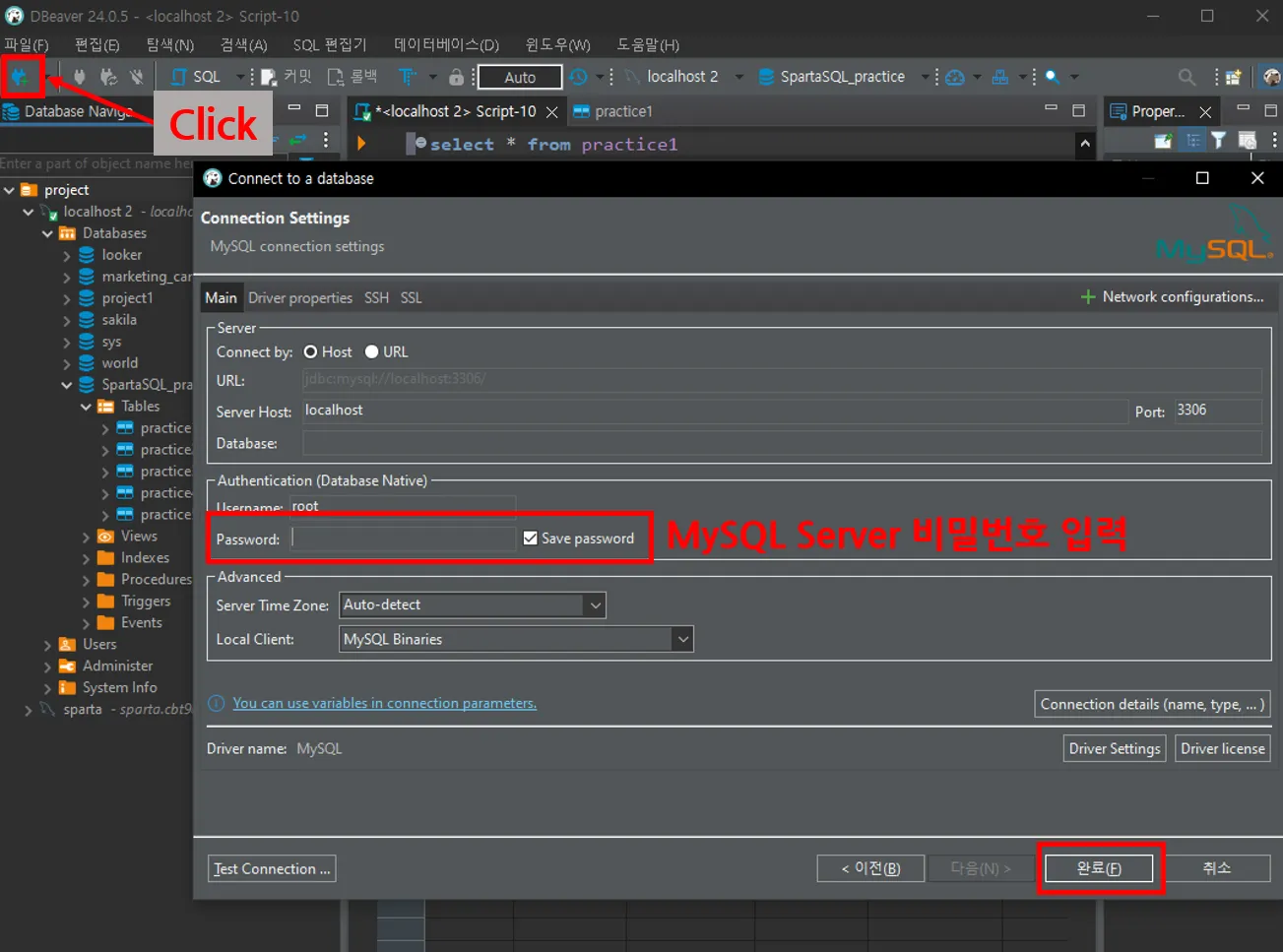This screenshot has height=952, width=1283.
Task: Click the transaction mode icon
Action: tap(407, 77)
